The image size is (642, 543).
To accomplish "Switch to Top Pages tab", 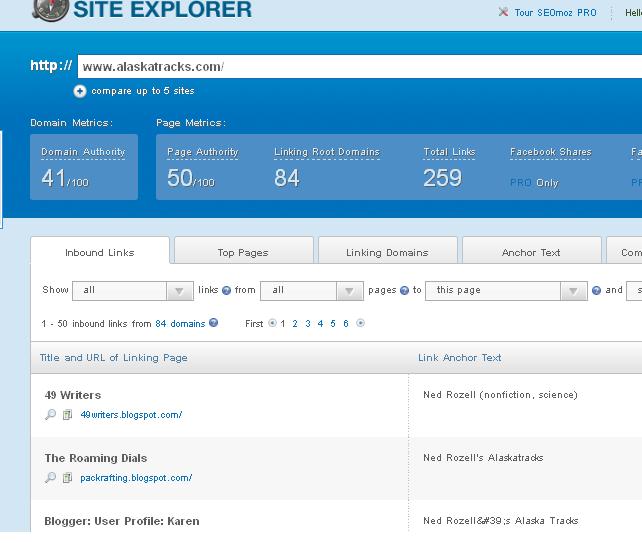I will pos(243,252).
